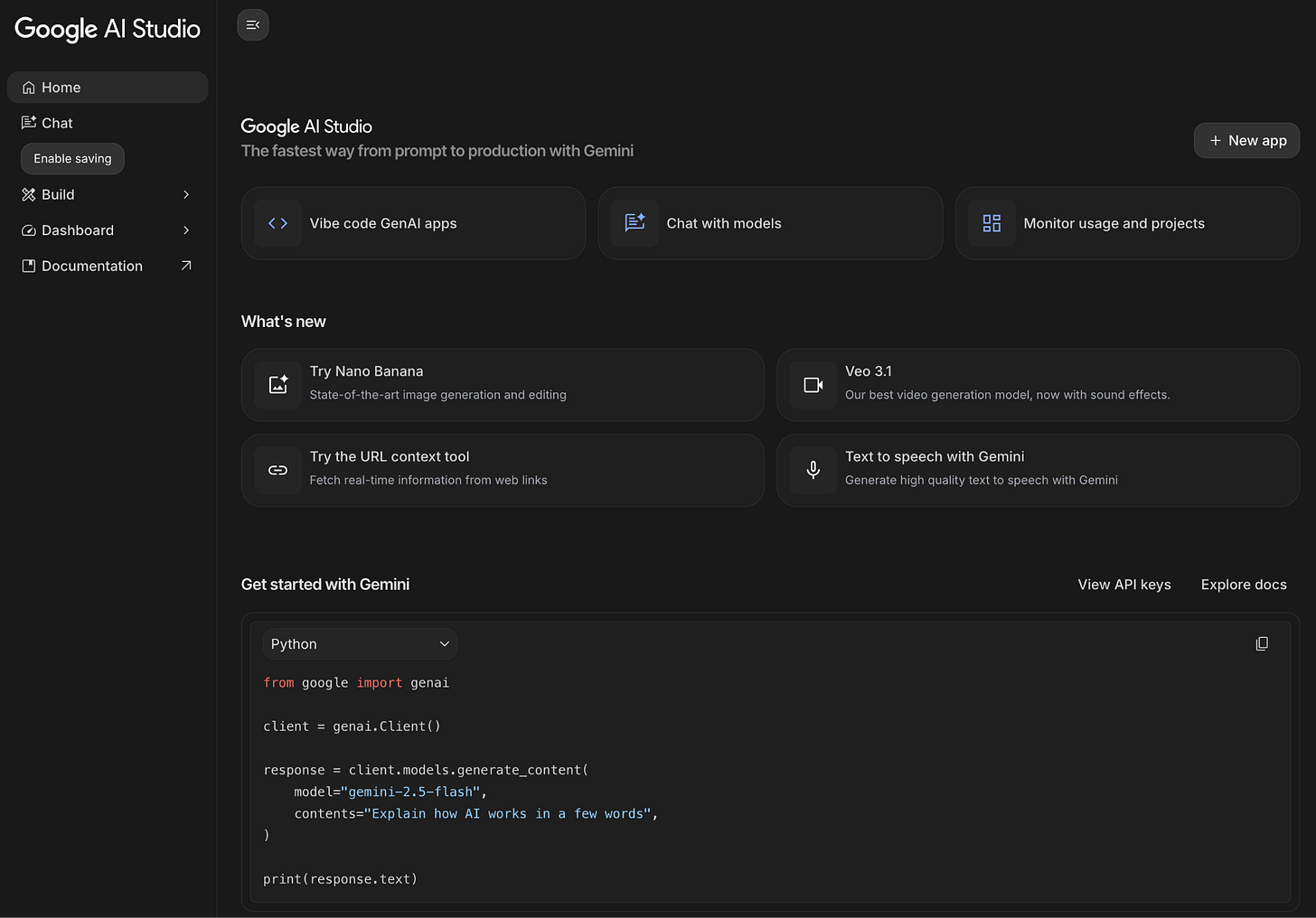
Task: Click Explore docs link
Action: [1244, 585]
